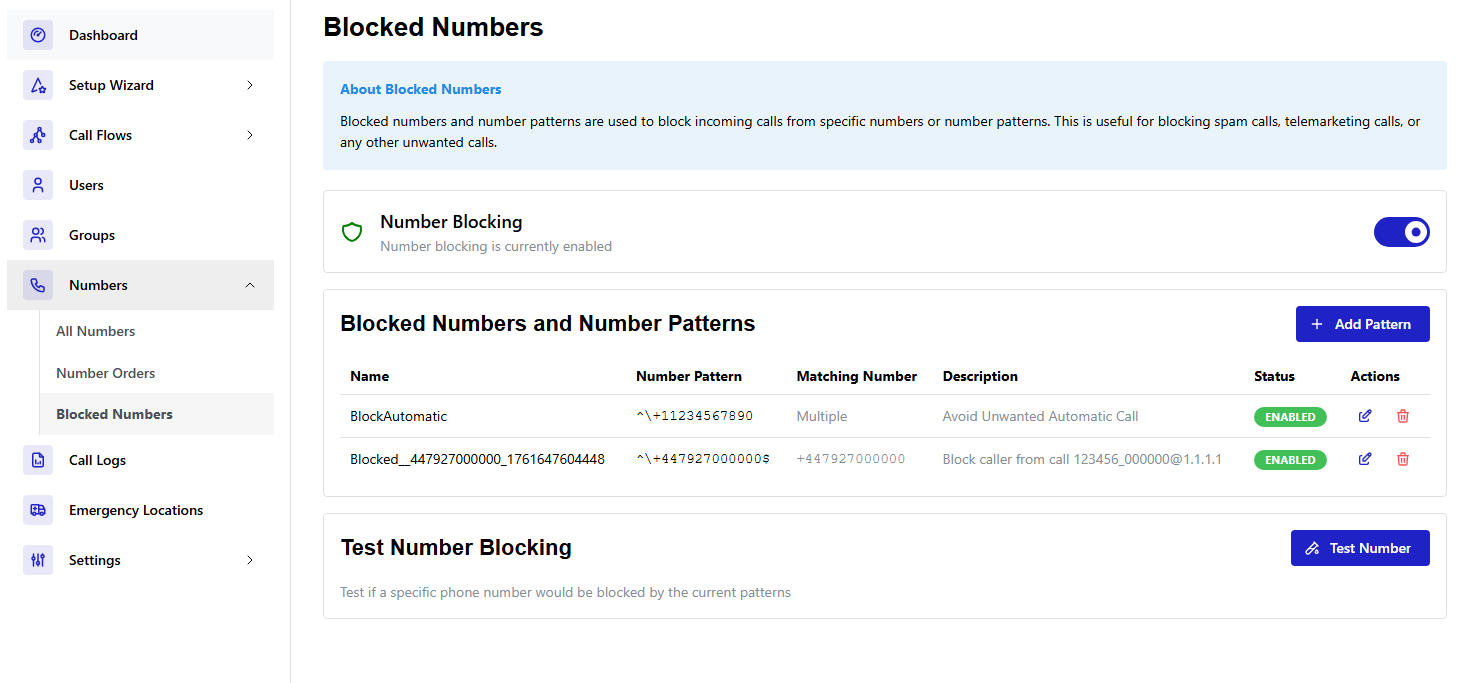Delete the BlockAutomatic pattern
Image resolution: width=1463 pixels, height=683 pixels.
coord(1402,416)
